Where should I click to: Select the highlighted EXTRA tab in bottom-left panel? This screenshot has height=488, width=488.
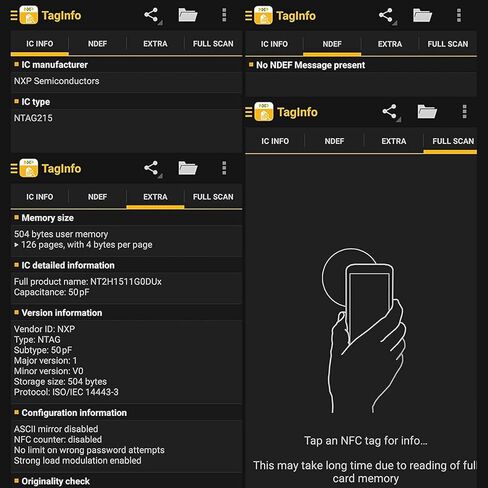coord(155,197)
